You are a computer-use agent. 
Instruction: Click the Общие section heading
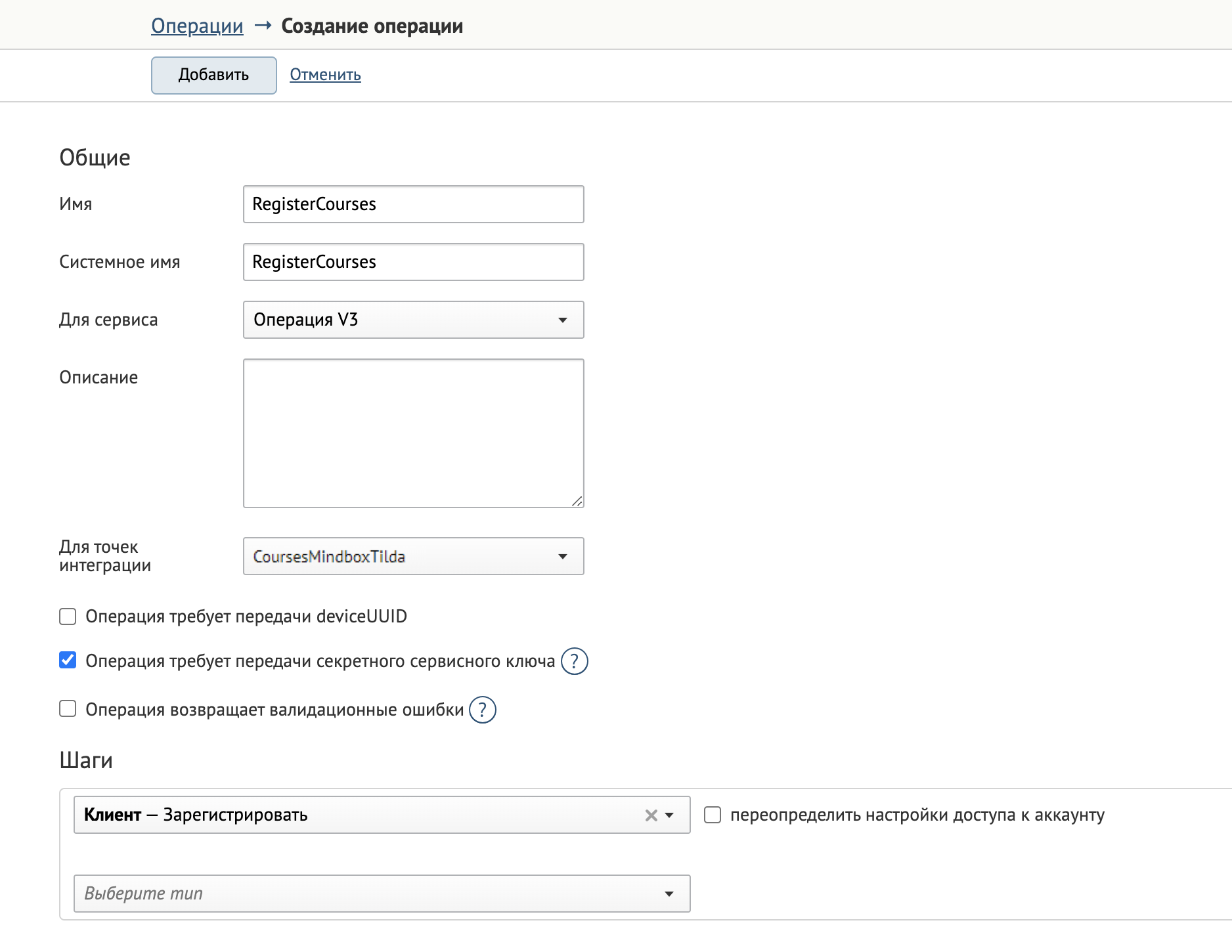pyautogui.click(x=95, y=158)
